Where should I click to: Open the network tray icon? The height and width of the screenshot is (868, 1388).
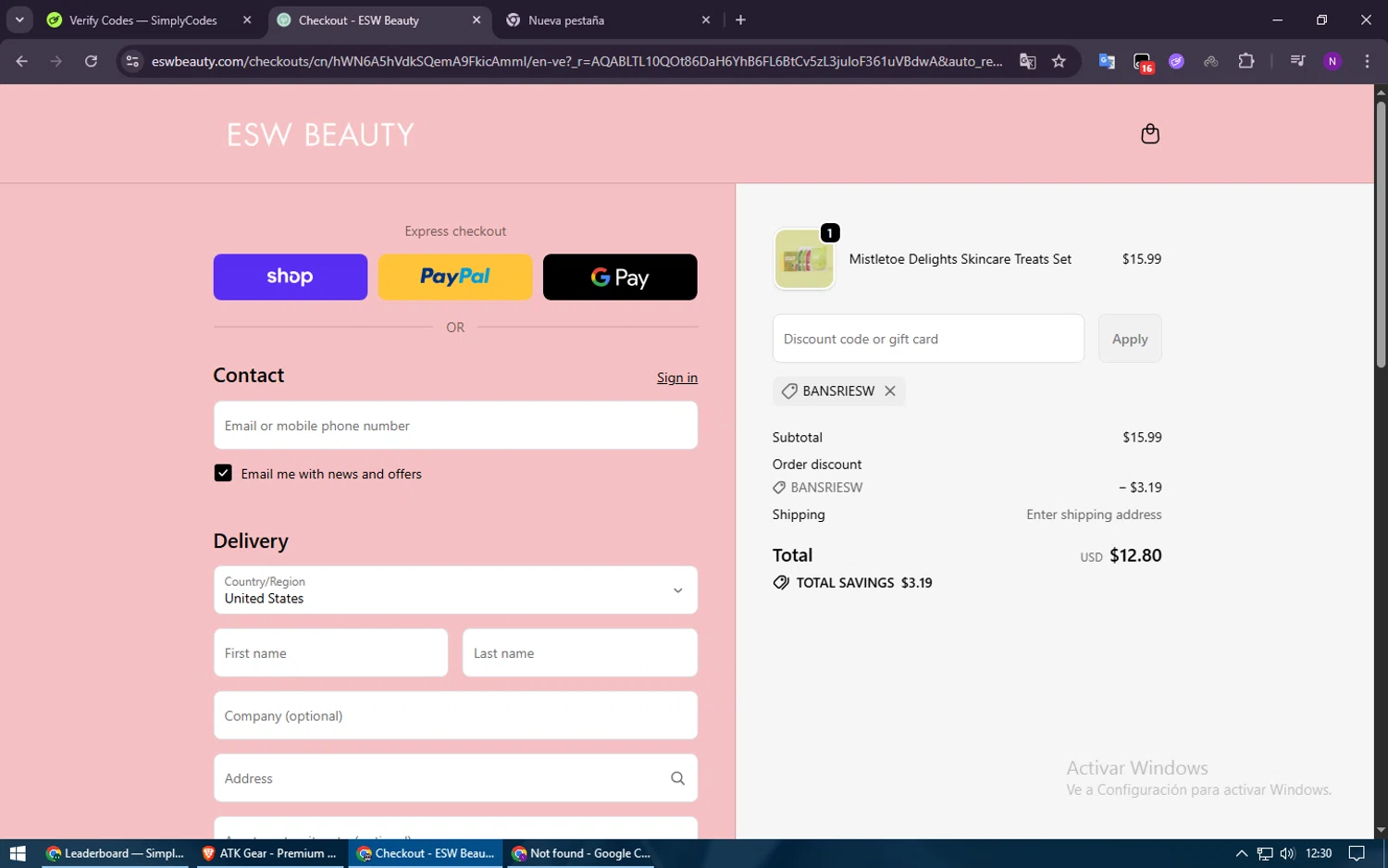tap(1265, 853)
